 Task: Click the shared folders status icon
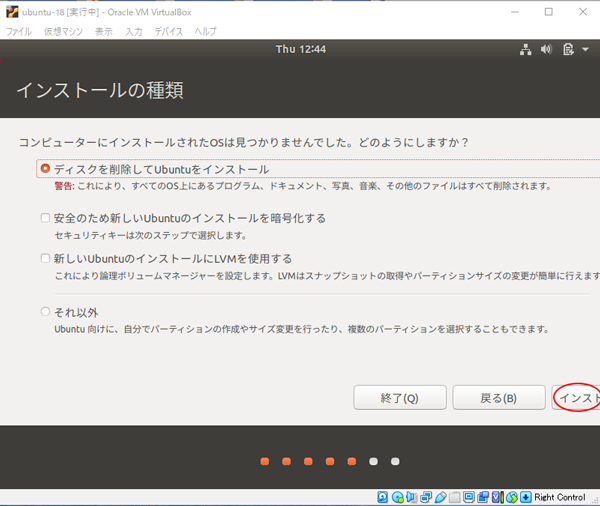pyautogui.click(x=455, y=497)
